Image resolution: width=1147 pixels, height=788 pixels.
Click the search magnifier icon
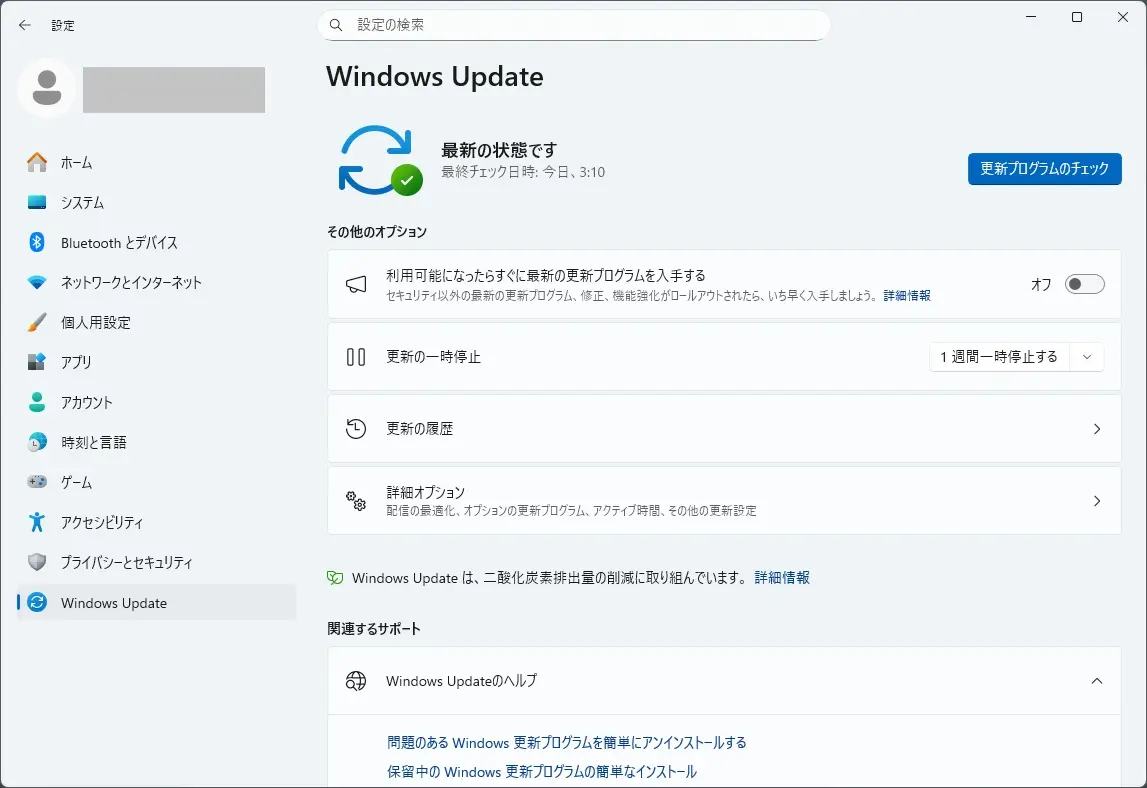[x=336, y=25]
